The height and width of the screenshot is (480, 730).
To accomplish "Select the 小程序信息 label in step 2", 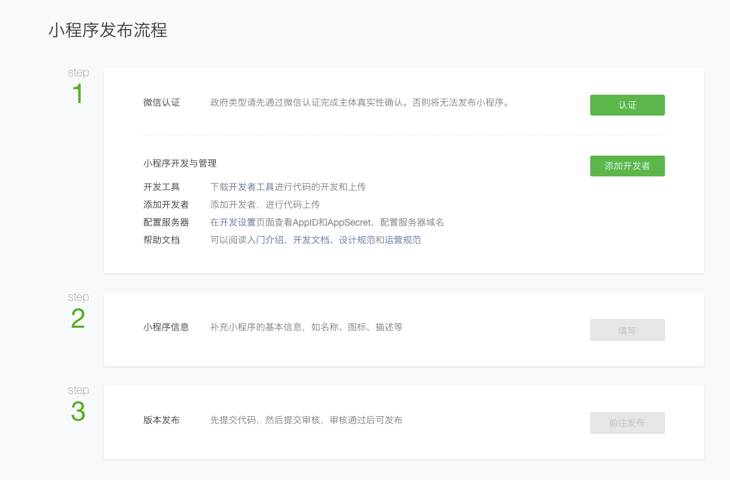I will tap(166, 327).
